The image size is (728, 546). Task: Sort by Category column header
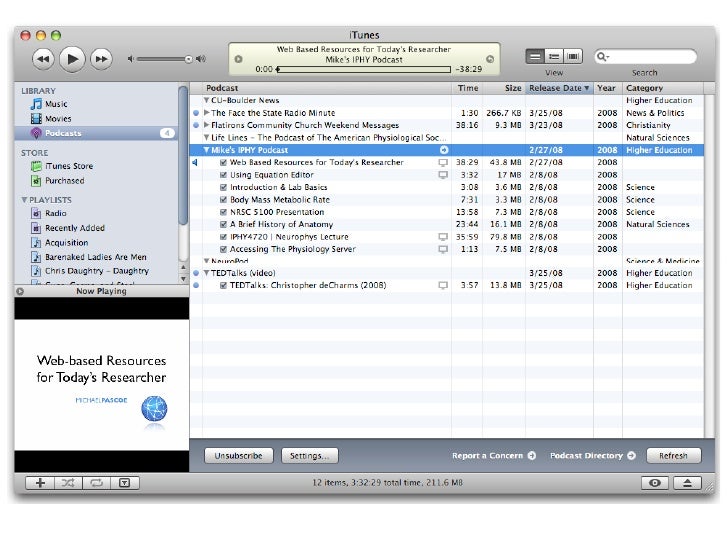663,88
